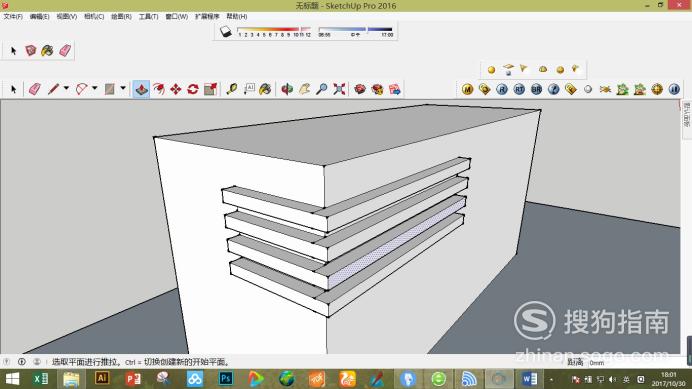This screenshot has height=389, width=692.
Task: Choose the Tape Measure tool
Action: 232,89
